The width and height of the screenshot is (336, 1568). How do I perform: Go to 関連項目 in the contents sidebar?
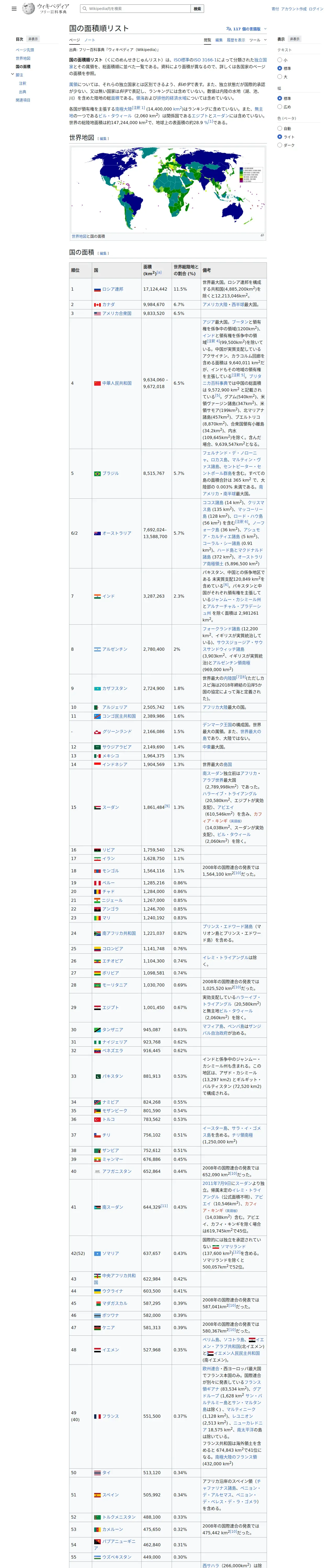[23, 100]
